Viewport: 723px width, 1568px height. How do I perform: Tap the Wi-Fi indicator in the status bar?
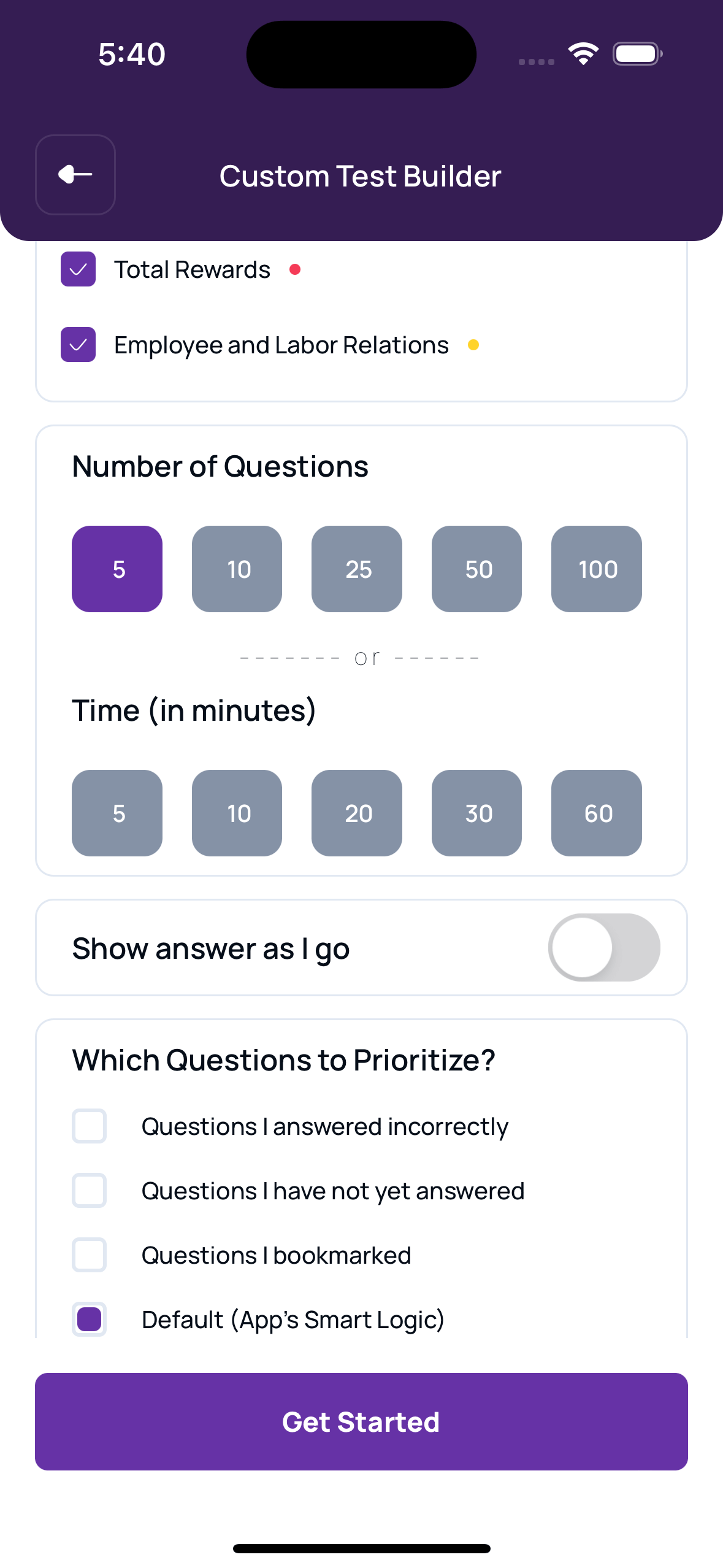[583, 53]
